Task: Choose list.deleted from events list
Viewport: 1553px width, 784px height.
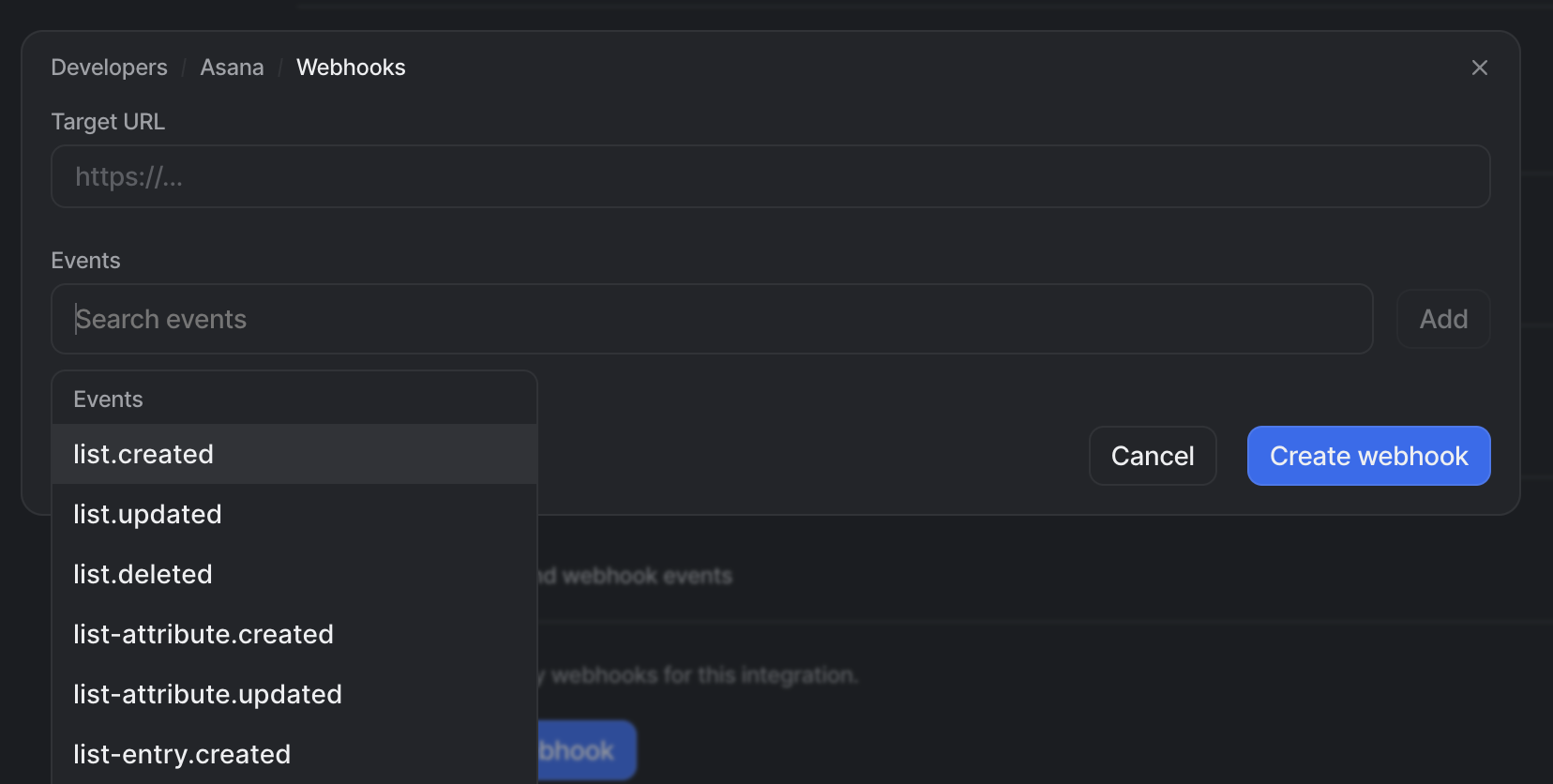Action: click(x=294, y=574)
